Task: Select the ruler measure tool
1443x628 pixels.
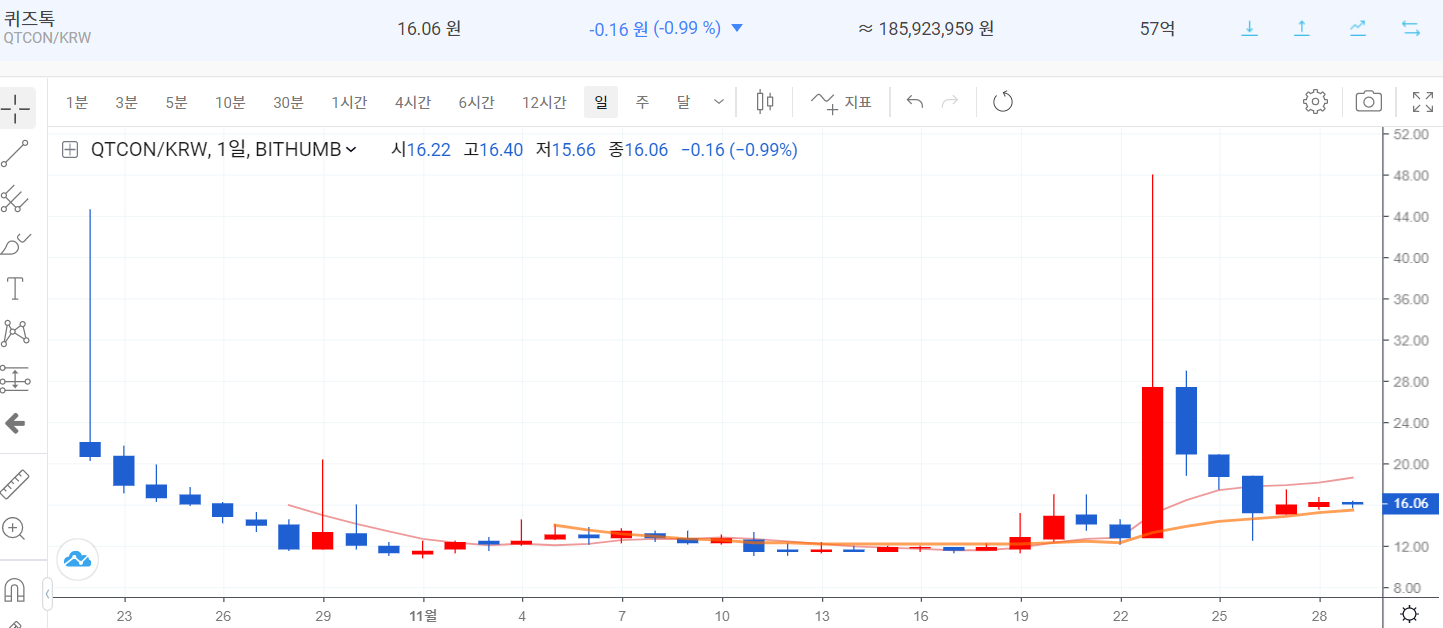Action: click(15, 484)
